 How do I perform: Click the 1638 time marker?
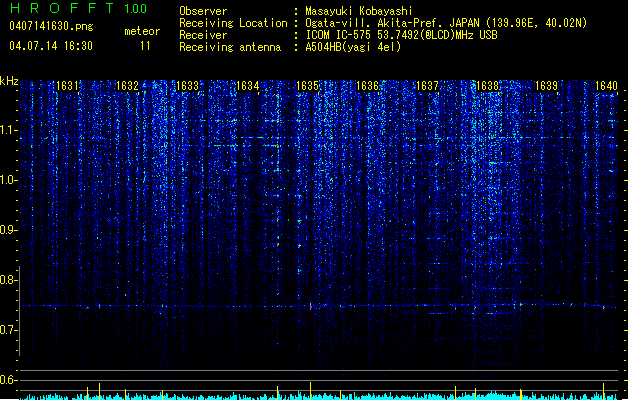[x=487, y=86]
